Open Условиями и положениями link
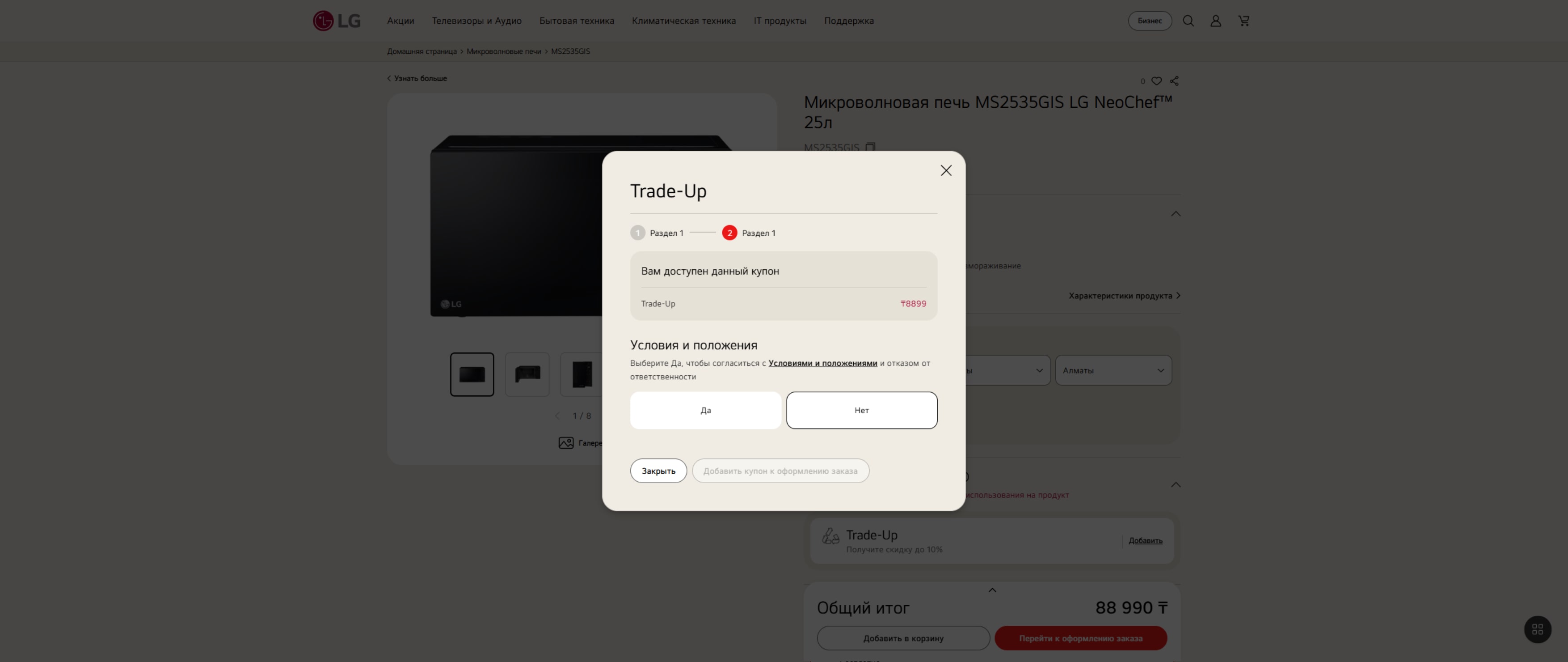Screen dimensions: 1568x662 click(x=822, y=363)
